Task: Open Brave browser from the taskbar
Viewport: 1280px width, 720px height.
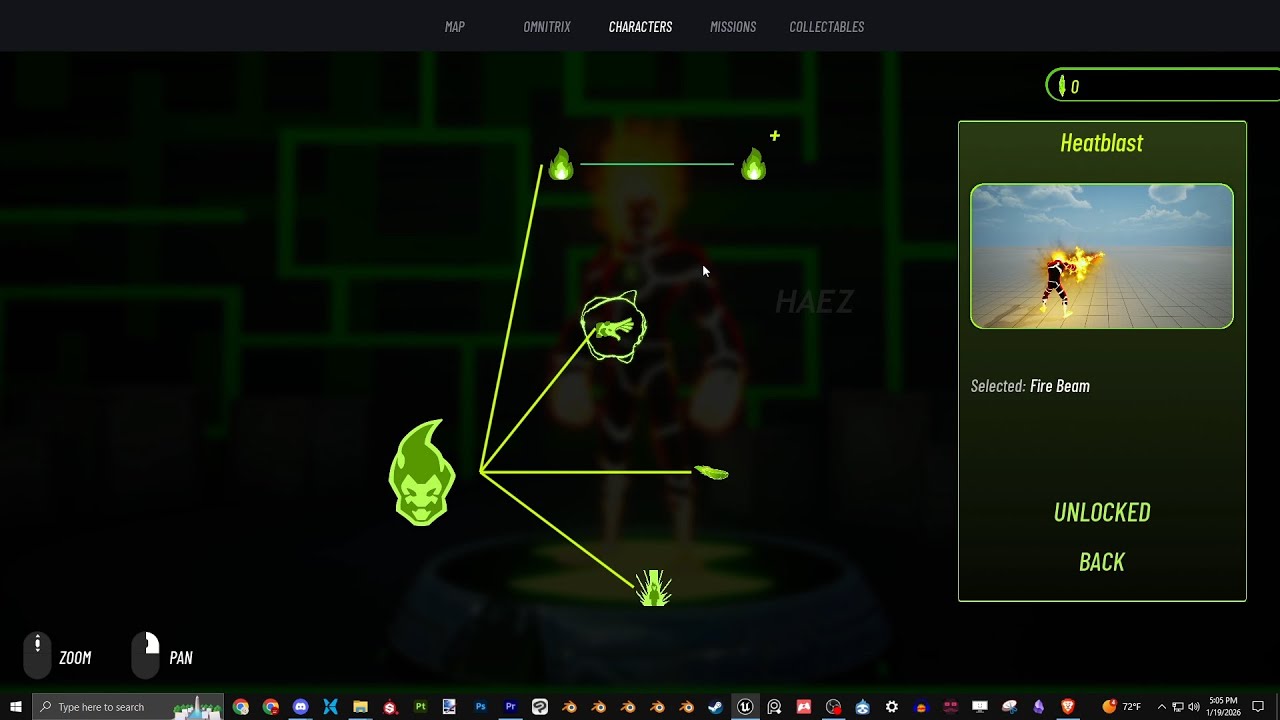Action: 1068,707
